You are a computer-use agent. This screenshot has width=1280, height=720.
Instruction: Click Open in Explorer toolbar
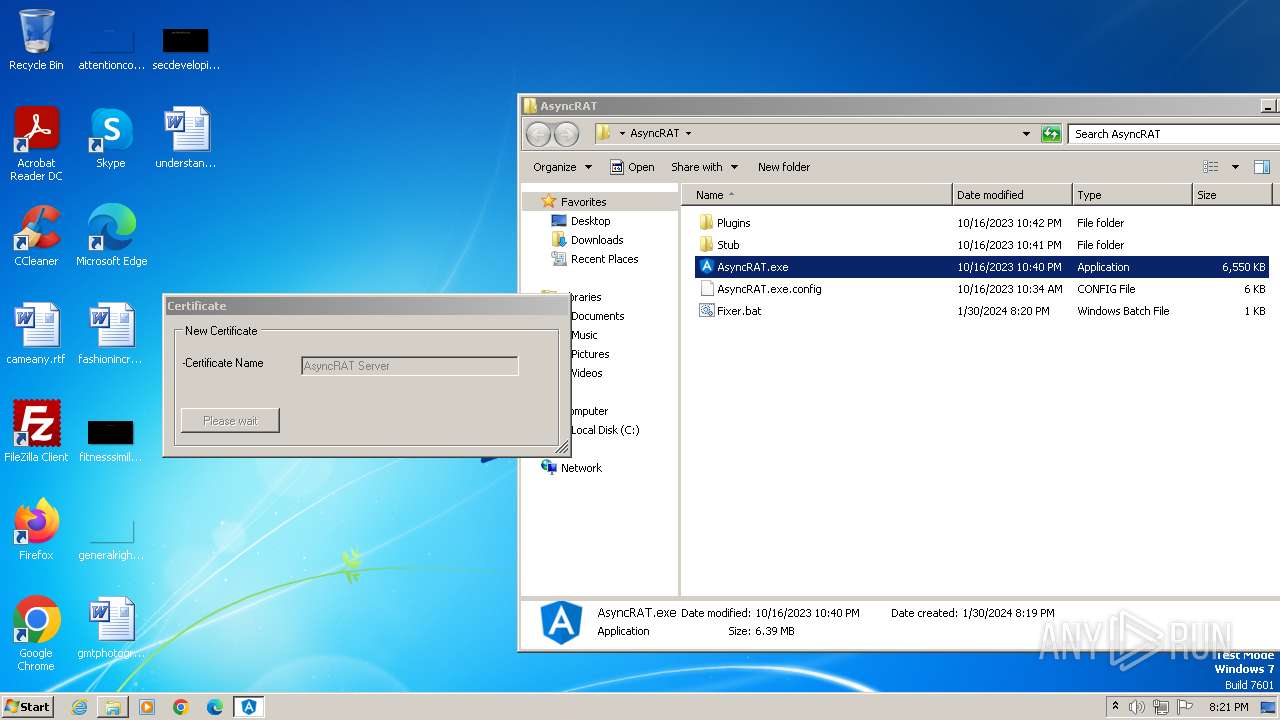(x=632, y=167)
